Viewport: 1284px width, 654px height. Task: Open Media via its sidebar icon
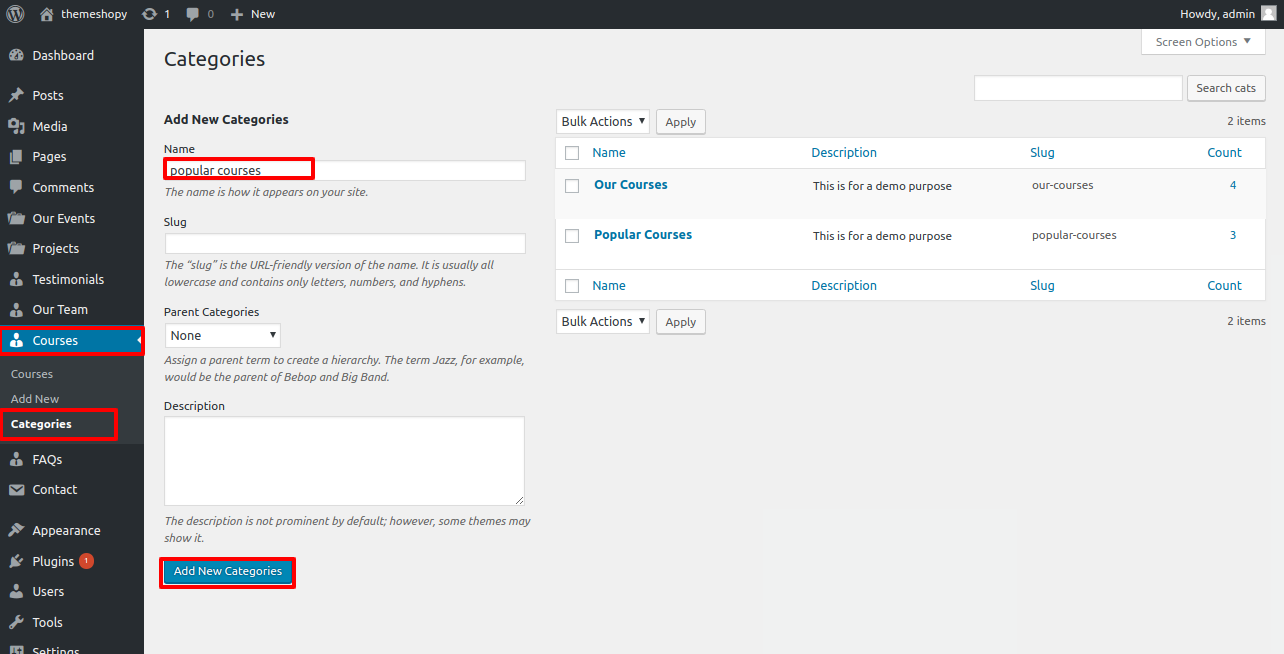16,127
